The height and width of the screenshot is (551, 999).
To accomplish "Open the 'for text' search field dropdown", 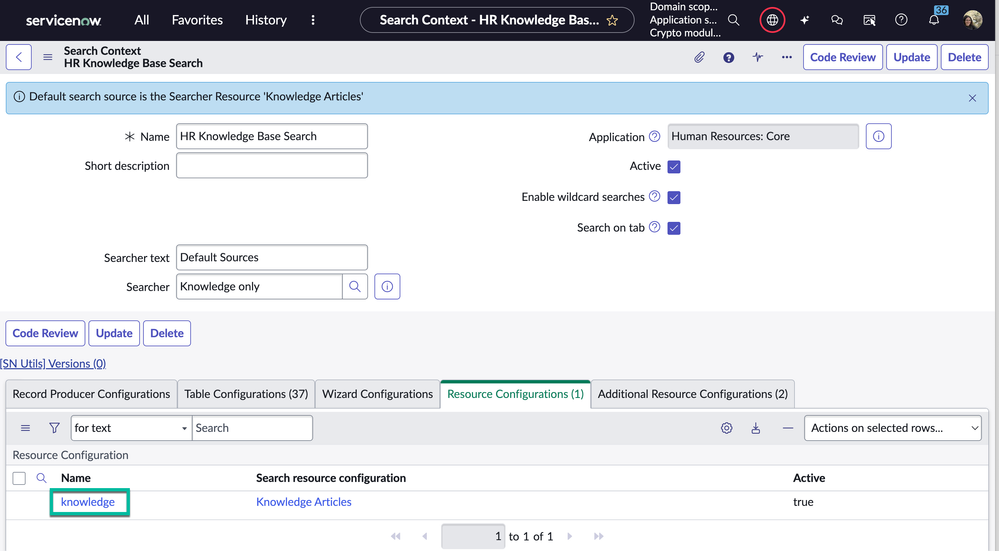I will [131, 428].
